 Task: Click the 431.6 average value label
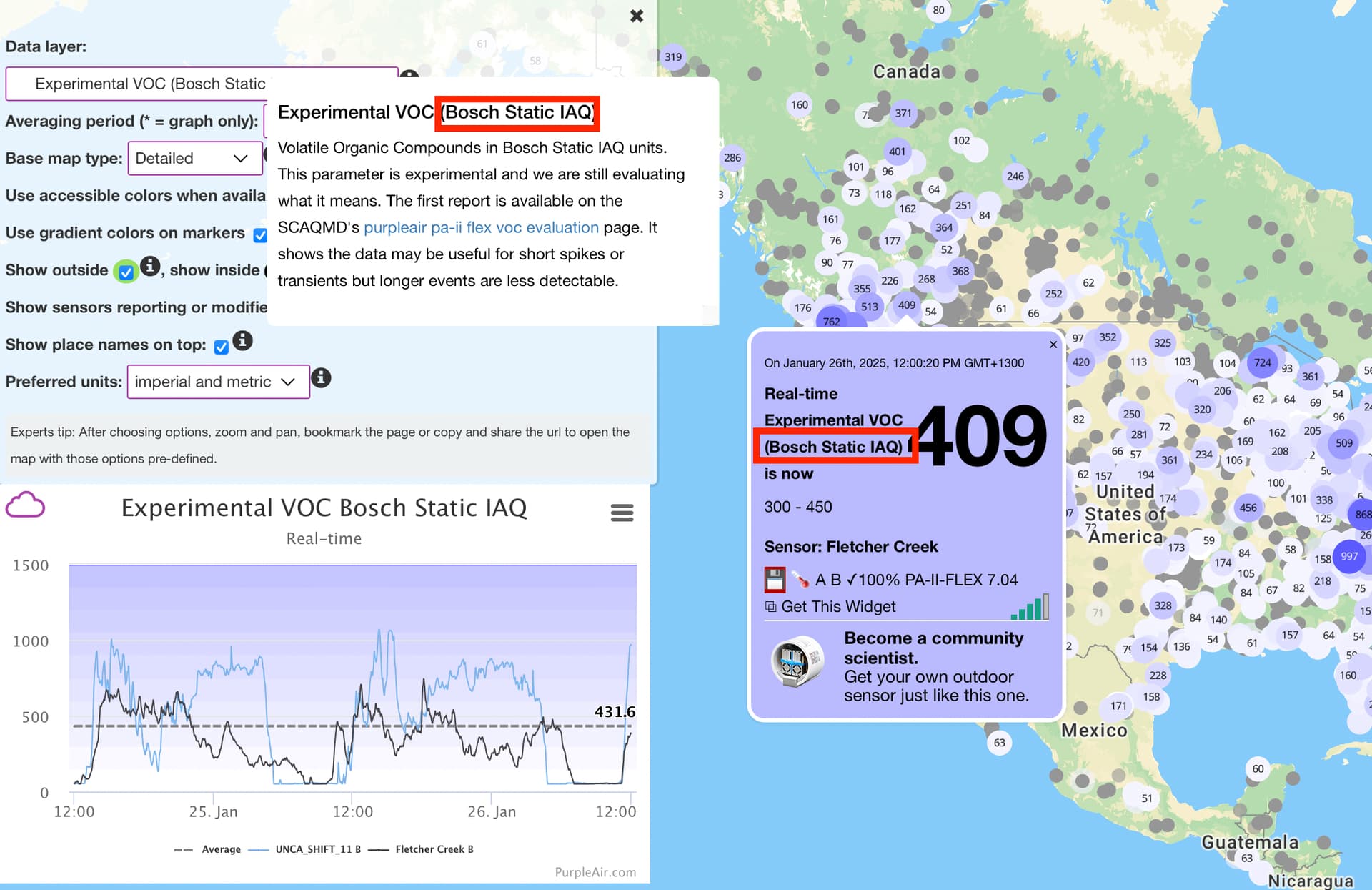click(x=615, y=712)
